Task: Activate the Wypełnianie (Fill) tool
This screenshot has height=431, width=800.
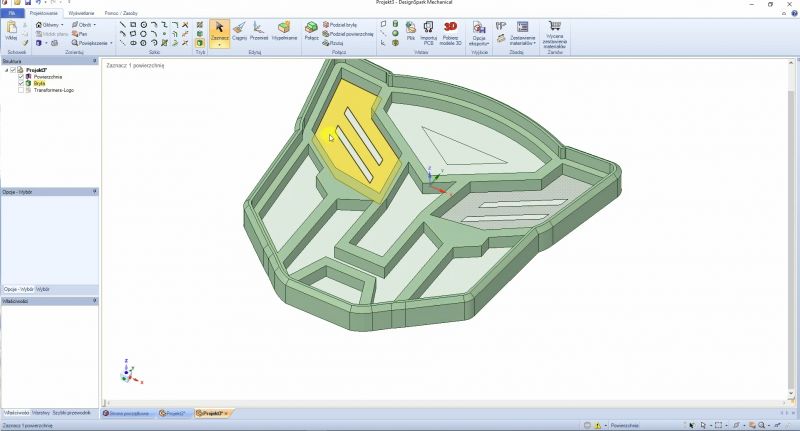Action: (x=284, y=31)
